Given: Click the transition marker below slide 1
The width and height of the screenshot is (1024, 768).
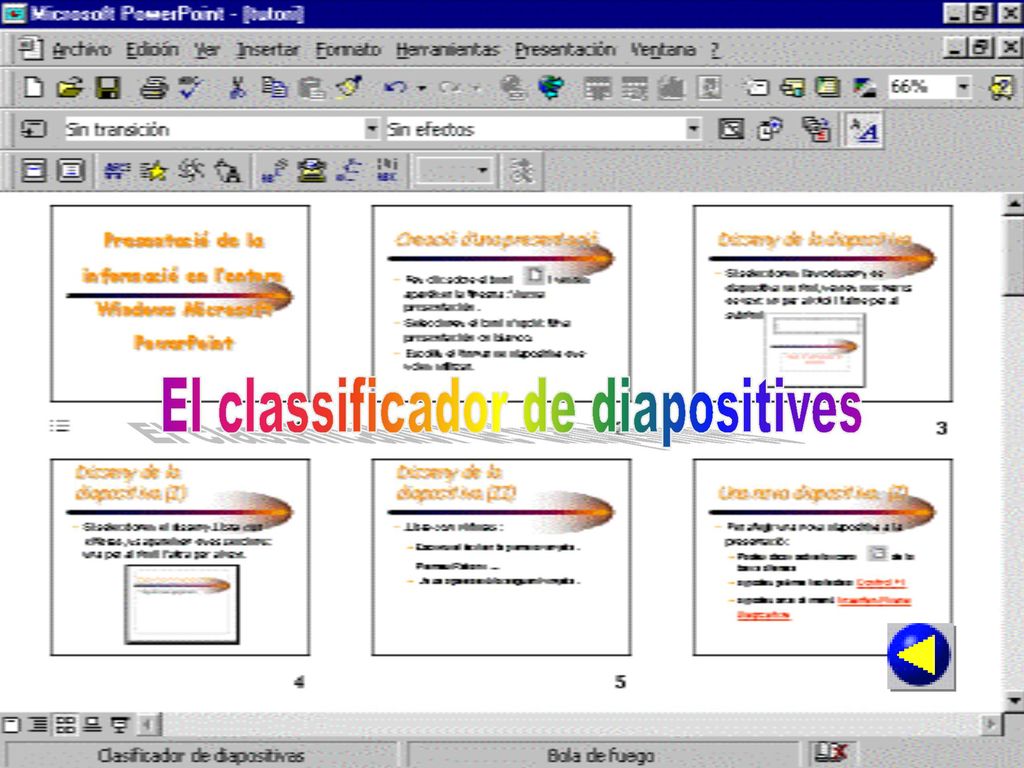Looking at the screenshot, I should [59, 426].
